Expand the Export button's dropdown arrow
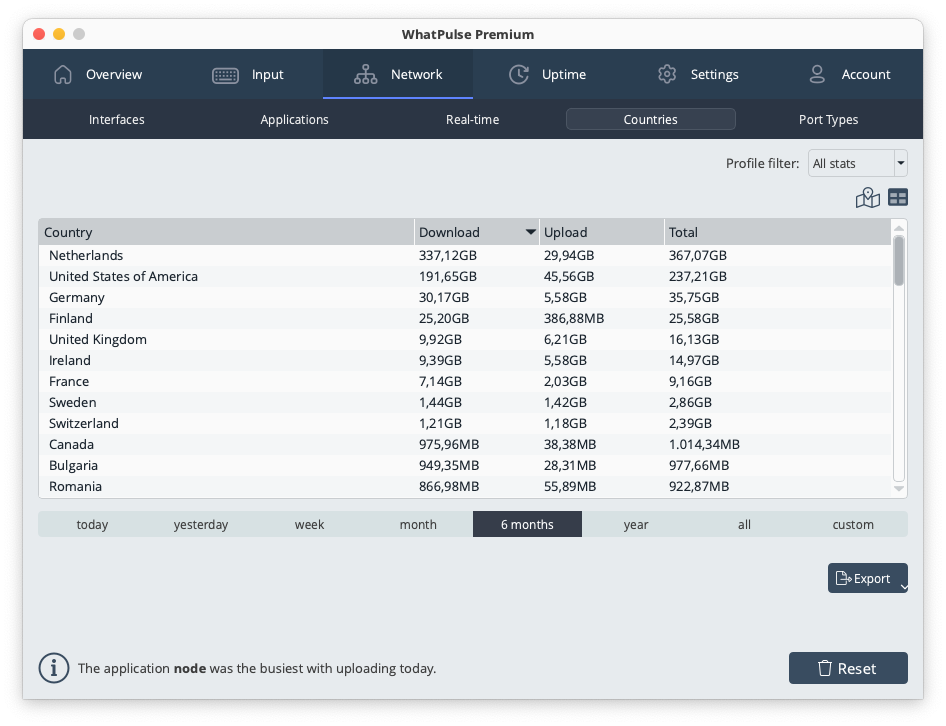The image size is (946, 726). (903, 588)
